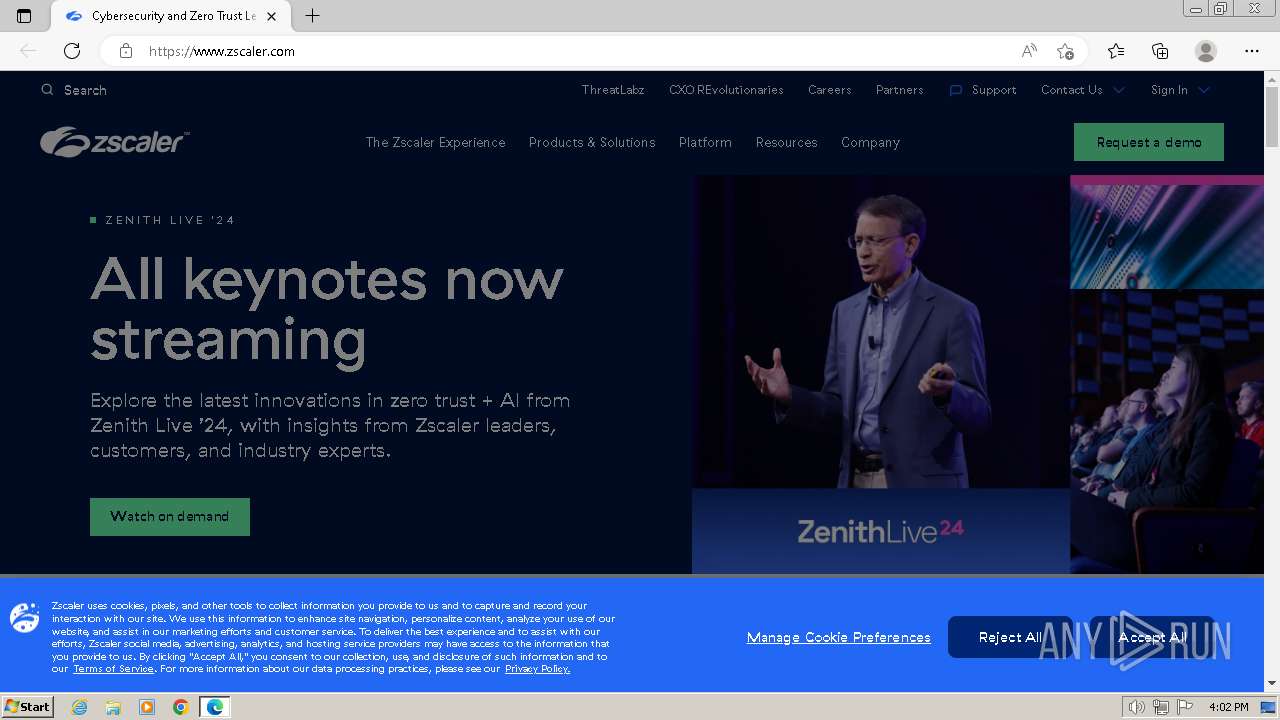The image size is (1280, 720).
Task: Open File Explorer from taskbar
Action: 113,707
